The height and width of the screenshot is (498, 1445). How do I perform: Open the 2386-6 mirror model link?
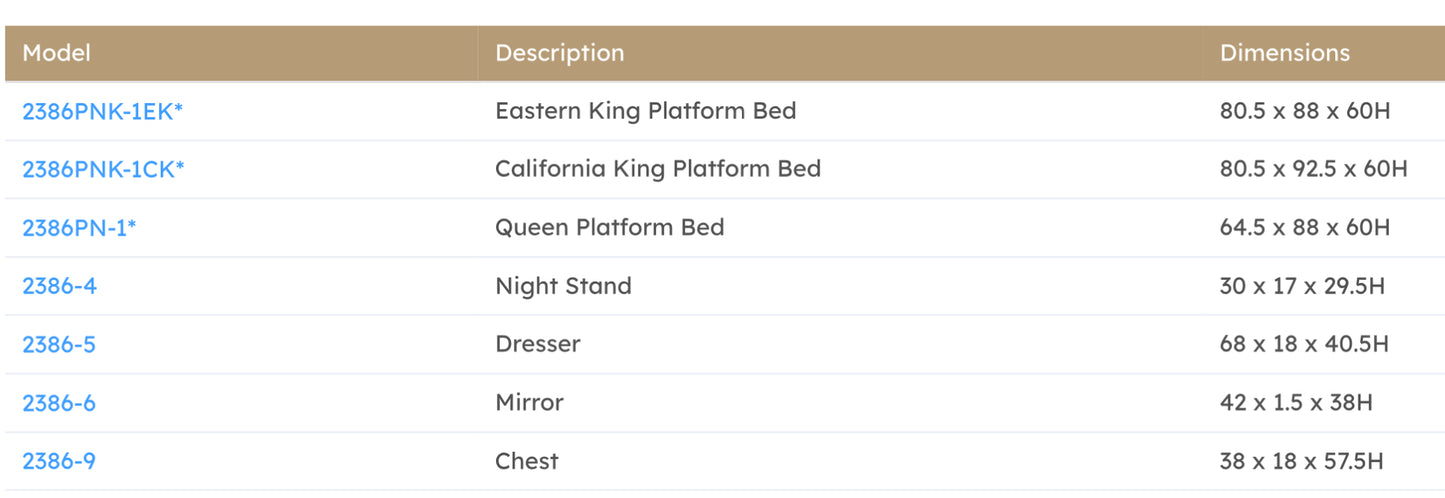click(59, 403)
